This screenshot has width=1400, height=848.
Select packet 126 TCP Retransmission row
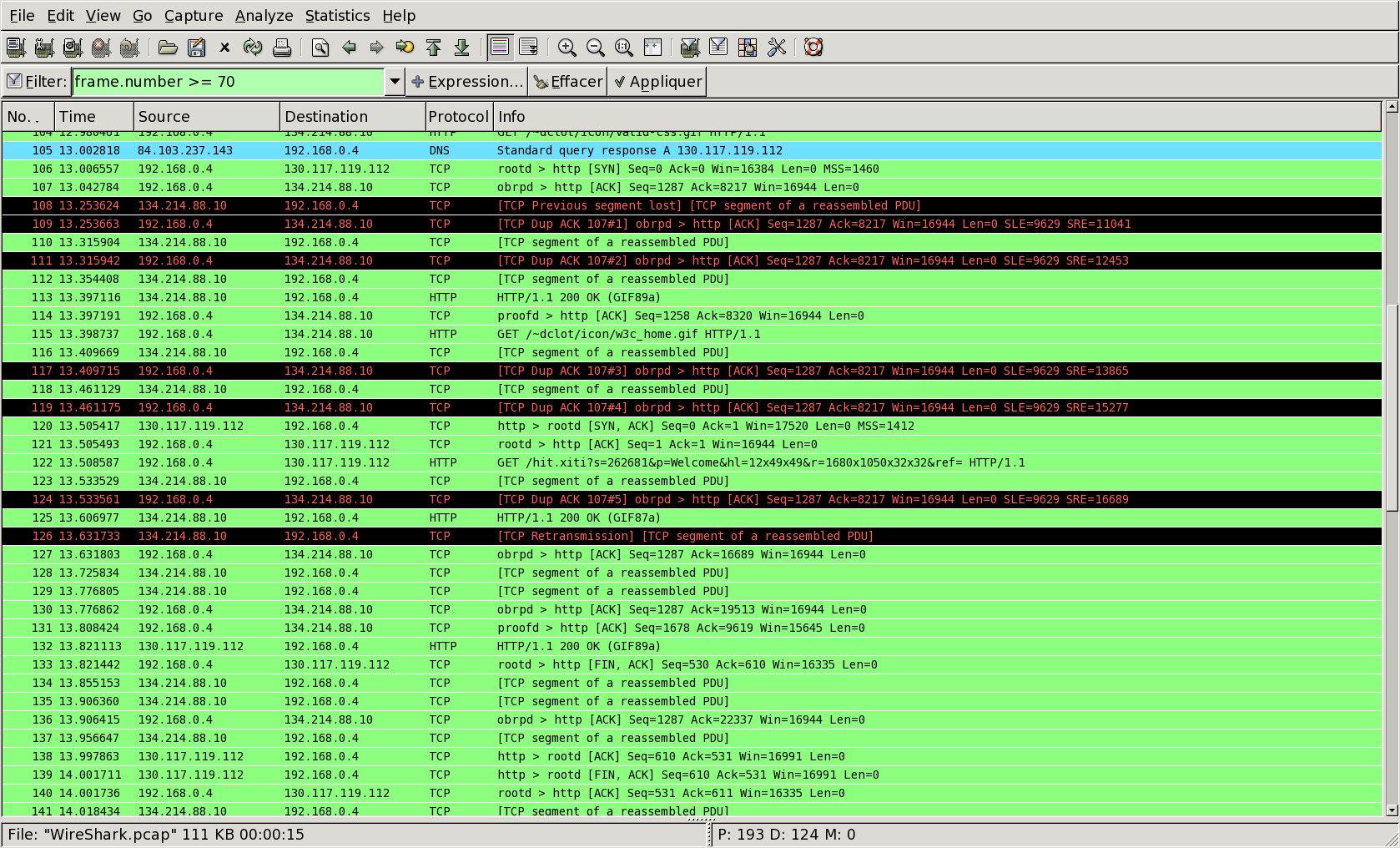(x=692, y=536)
